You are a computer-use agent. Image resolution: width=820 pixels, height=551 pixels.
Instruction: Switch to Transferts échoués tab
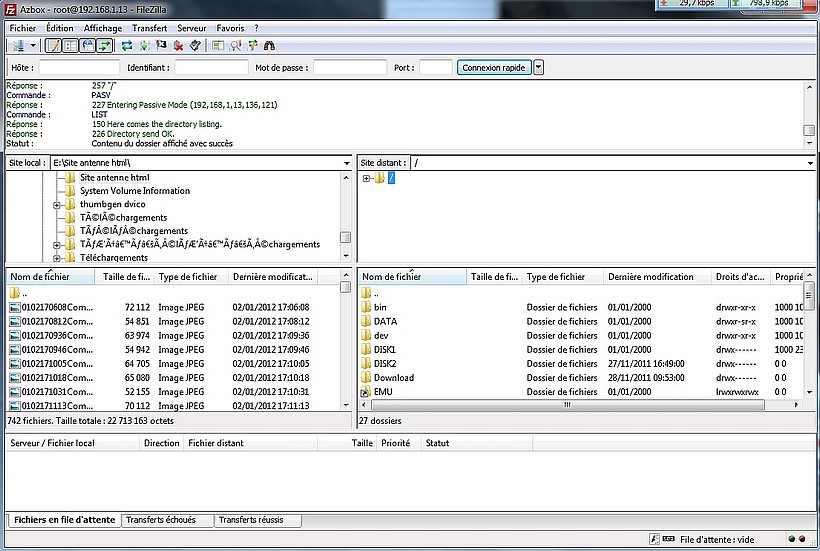click(166, 521)
